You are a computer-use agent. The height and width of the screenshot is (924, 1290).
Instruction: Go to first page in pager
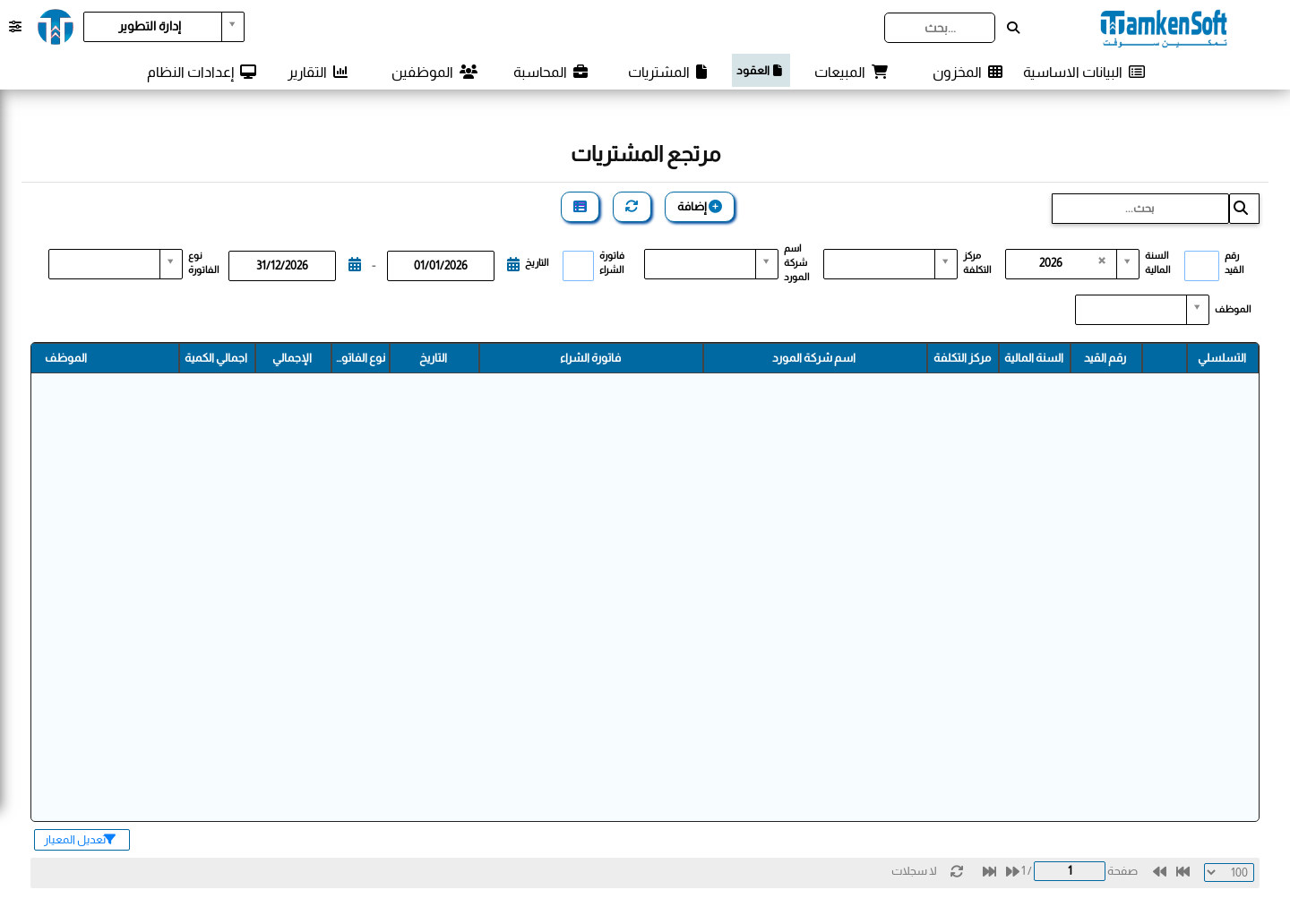1182,871
